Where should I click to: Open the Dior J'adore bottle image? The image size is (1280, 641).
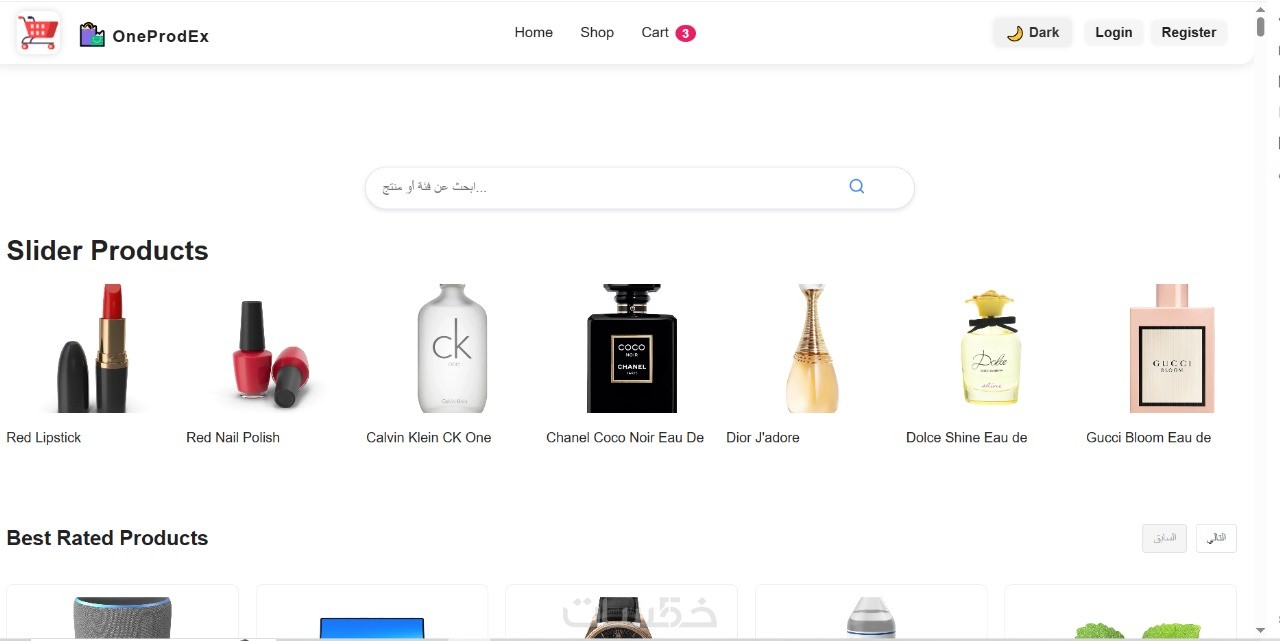coord(812,348)
